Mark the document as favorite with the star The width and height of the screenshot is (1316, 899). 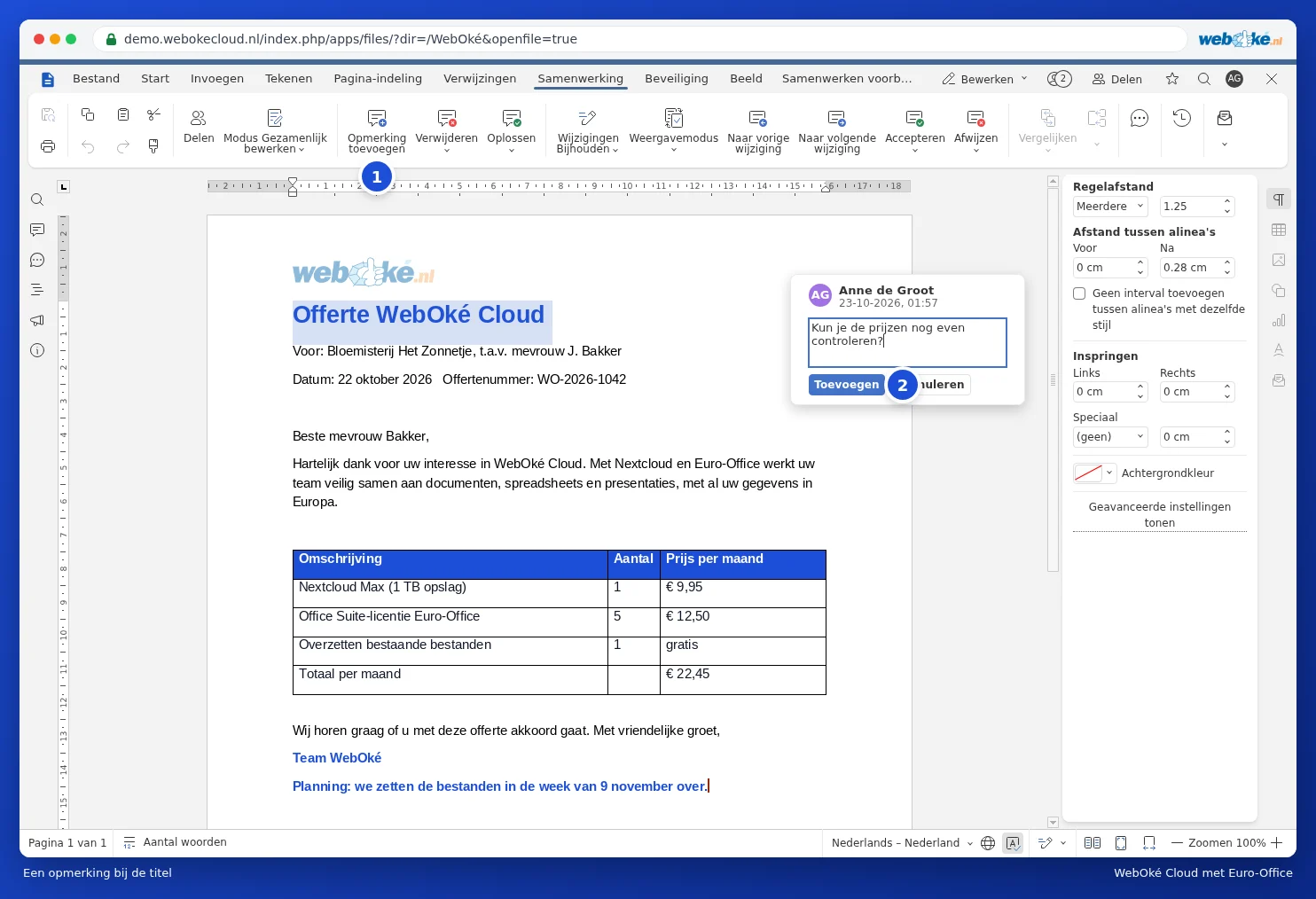click(x=1172, y=79)
